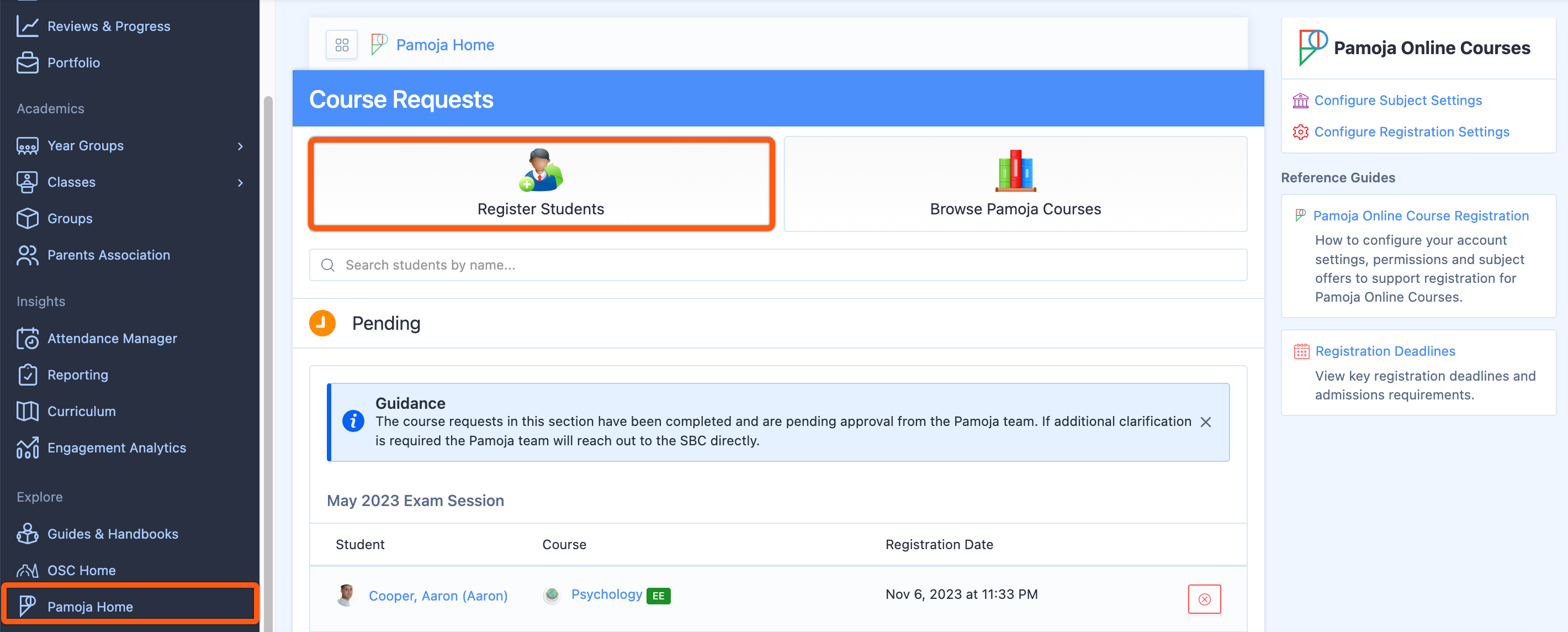Open Portfolio from the sidebar
Screen dimensions: 1568x632
click(73, 63)
